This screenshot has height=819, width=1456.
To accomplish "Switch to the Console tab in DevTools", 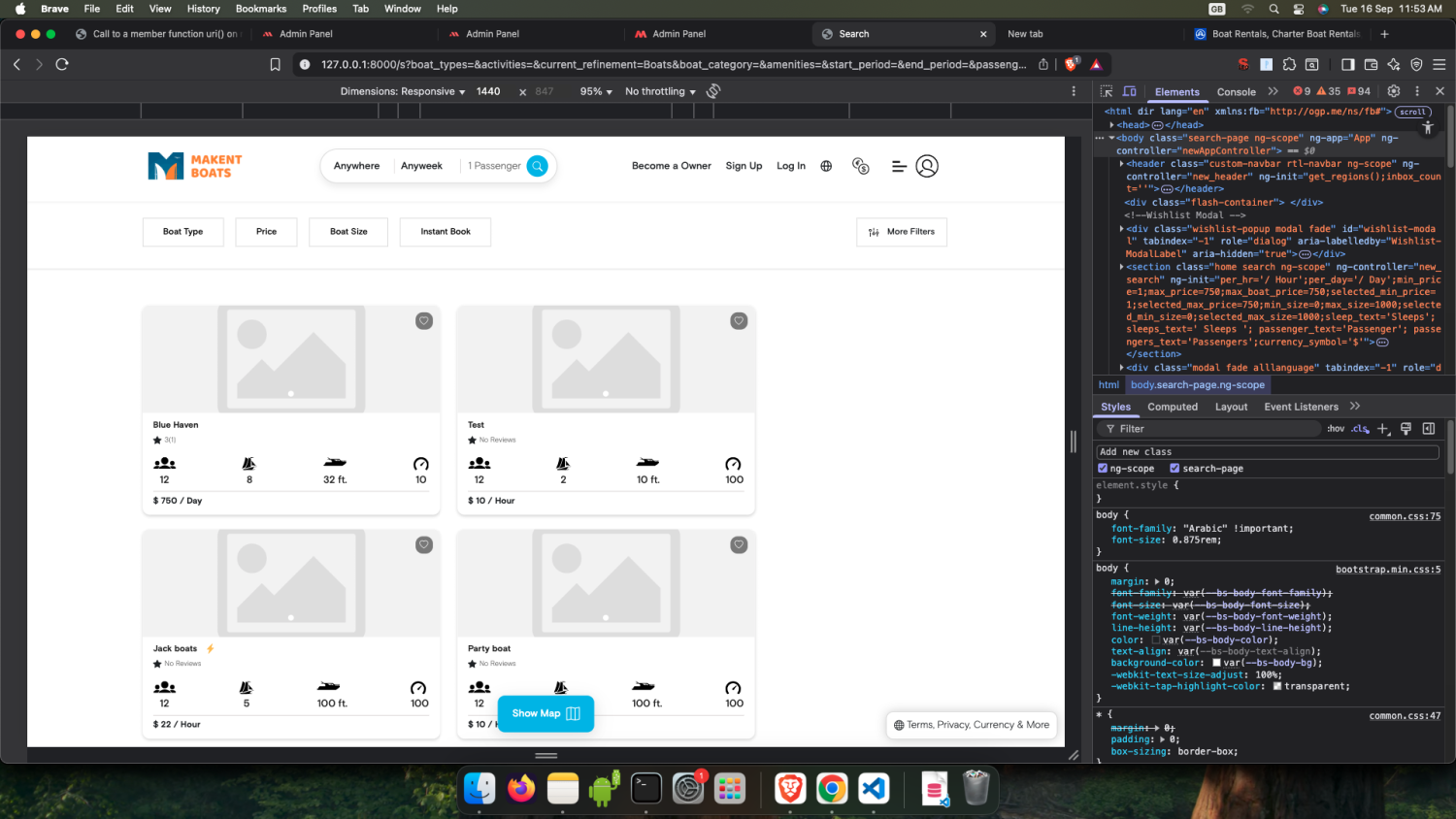I will (x=1236, y=92).
